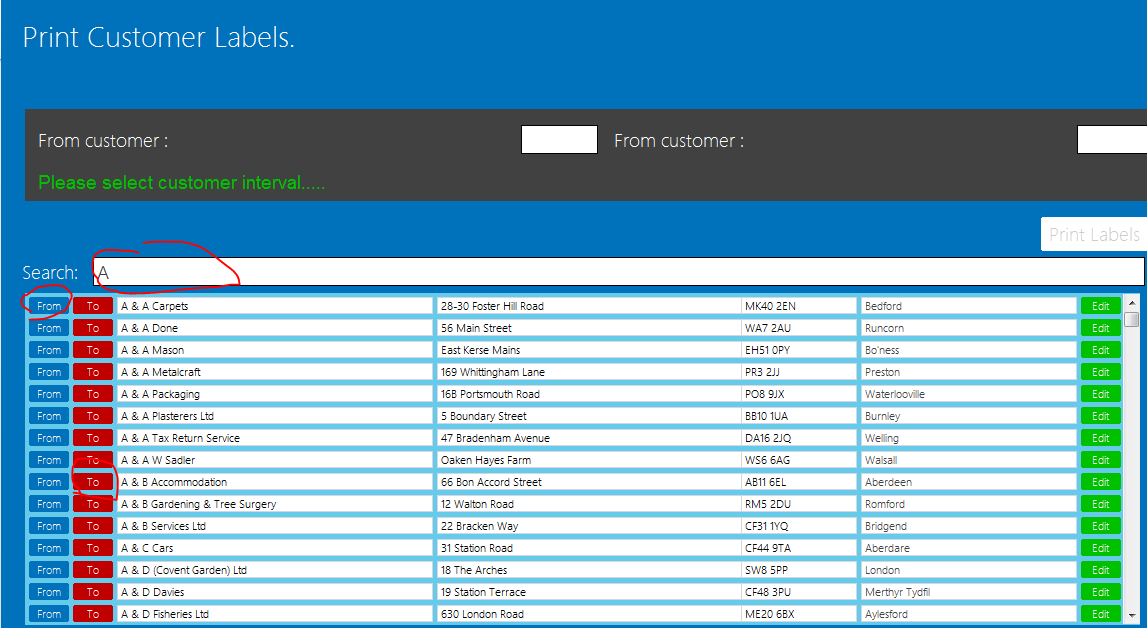Choose To for A & A Metalcraft
The width and height of the screenshot is (1147, 628).
93,372
